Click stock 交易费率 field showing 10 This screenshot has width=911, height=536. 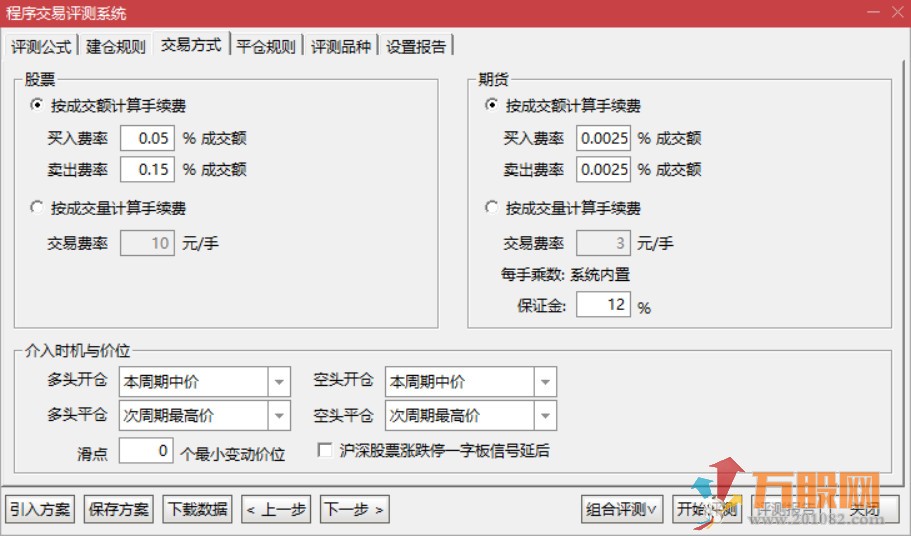tap(147, 243)
